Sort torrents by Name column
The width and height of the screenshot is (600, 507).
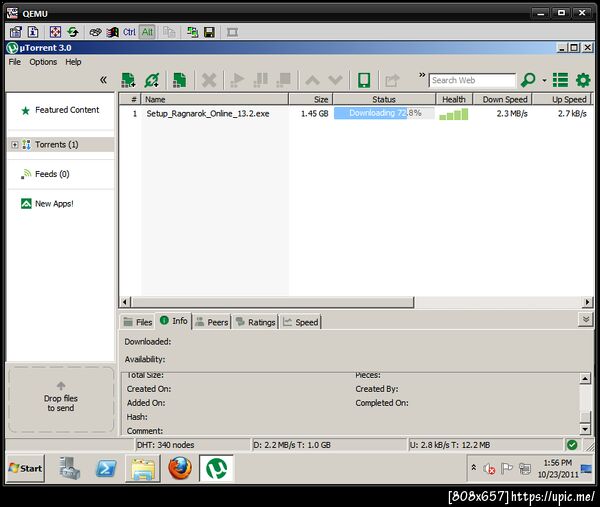click(215, 99)
